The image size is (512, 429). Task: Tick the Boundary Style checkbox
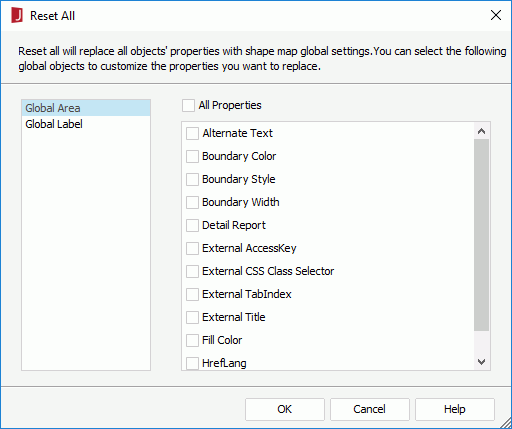click(192, 179)
